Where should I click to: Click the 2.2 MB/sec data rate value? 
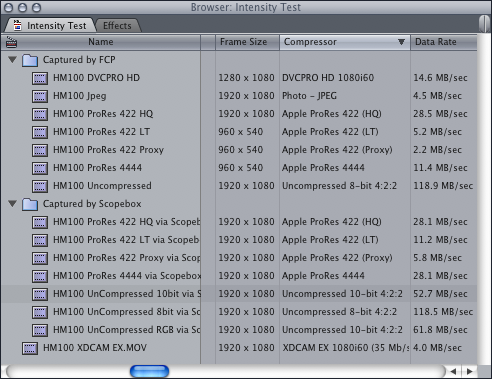point(437,150)
